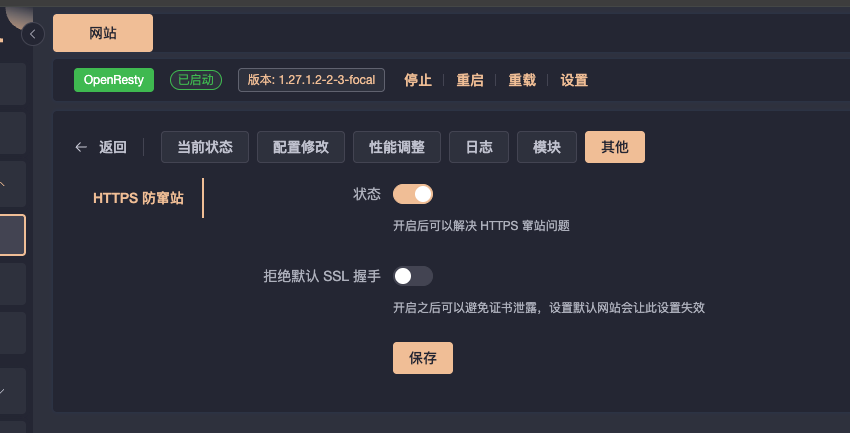Viewport: 850px width, 433px height.
Task: Select the 其他 tab
Action: click(615, 147)
